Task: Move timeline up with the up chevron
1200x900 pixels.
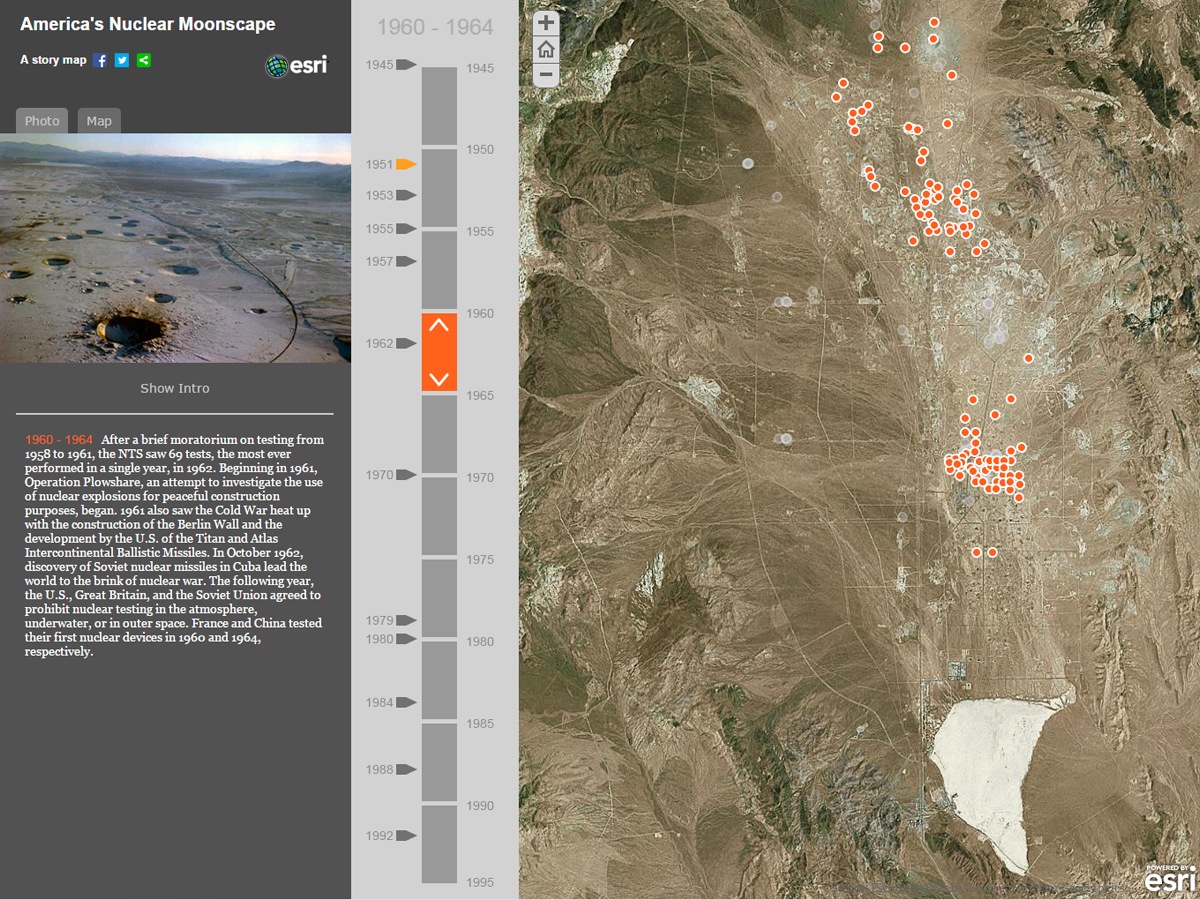Action: [439, 326]
